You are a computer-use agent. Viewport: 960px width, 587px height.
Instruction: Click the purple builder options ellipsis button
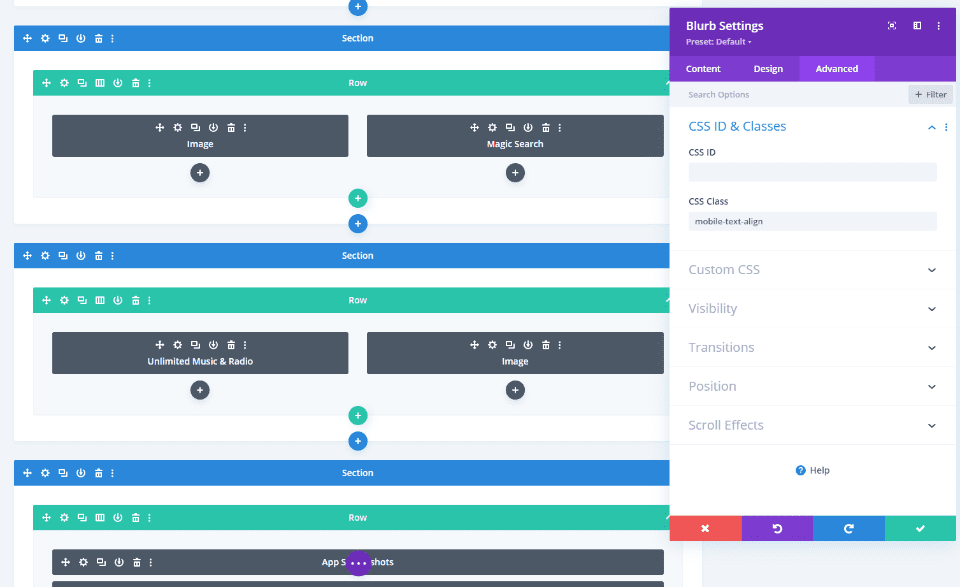[x=358, y=563]
